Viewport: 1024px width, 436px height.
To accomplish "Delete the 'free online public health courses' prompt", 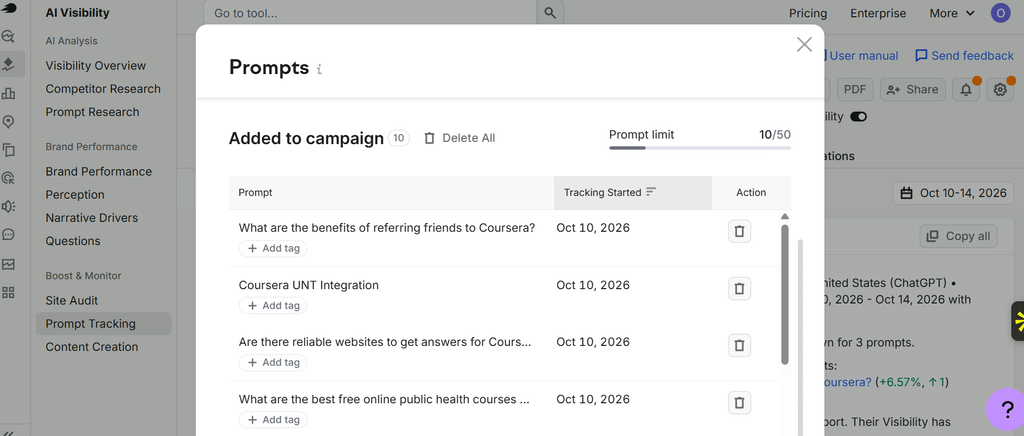I will pyautogui.click(x=739, y=402).
